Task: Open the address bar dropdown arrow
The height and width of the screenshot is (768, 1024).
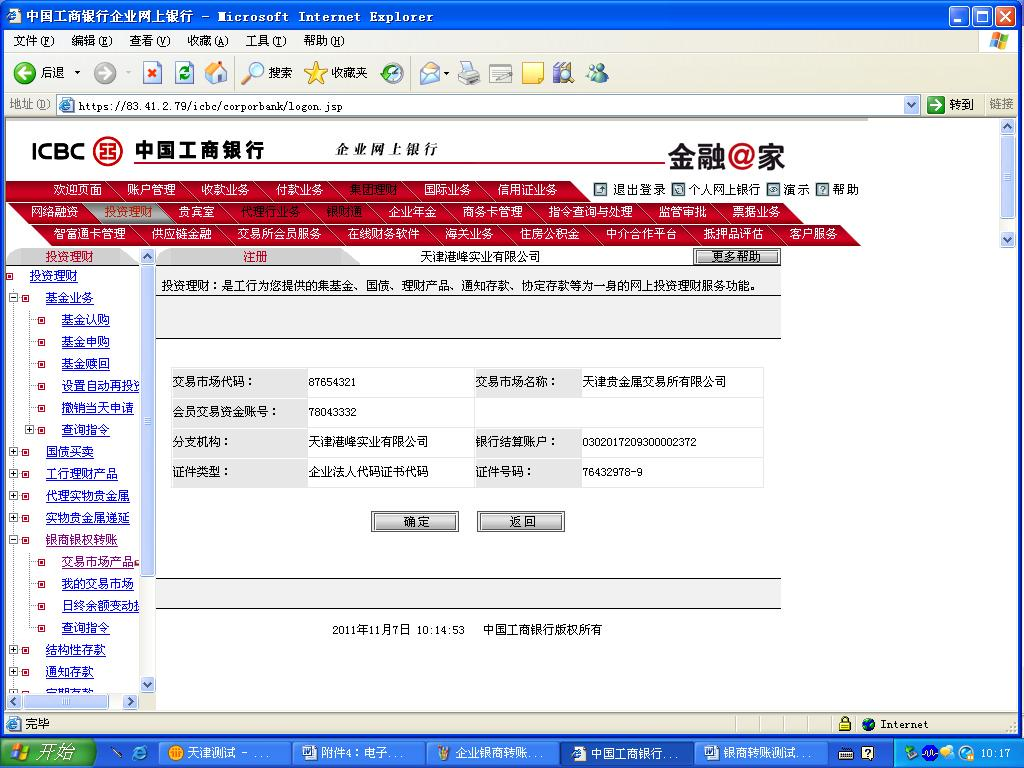Action: click(x=912, y=104)
